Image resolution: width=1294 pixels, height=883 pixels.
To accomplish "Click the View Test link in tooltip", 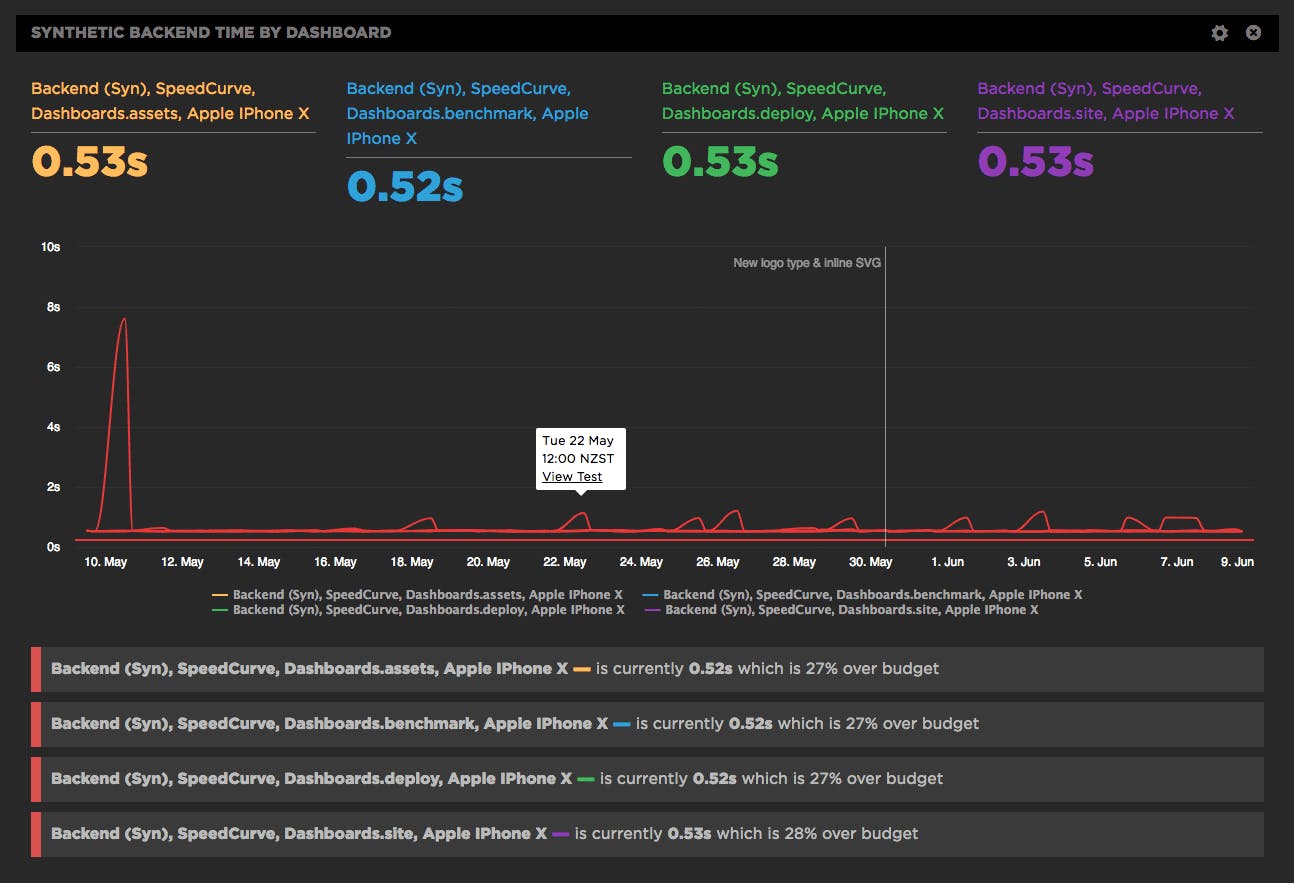I will click(x=572, y=477).
